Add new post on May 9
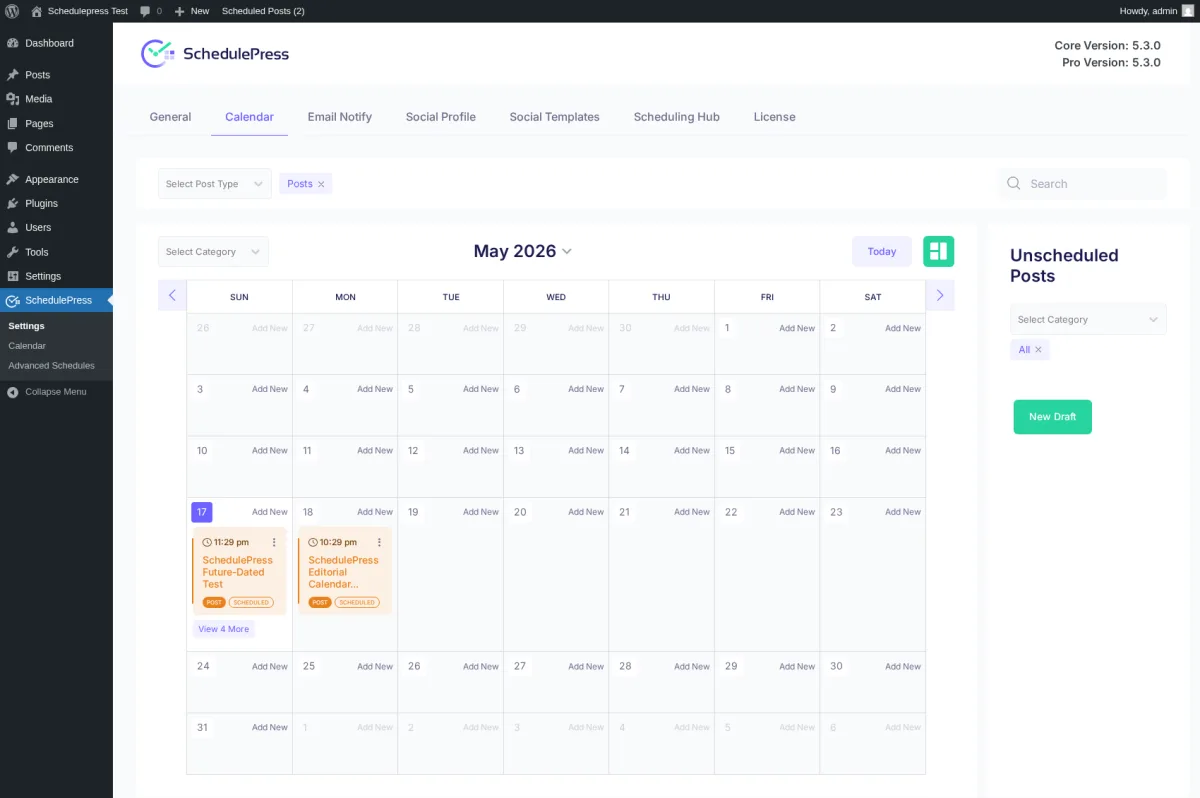1200x798 pixels. pyautogui.click(x=903, y=389)
